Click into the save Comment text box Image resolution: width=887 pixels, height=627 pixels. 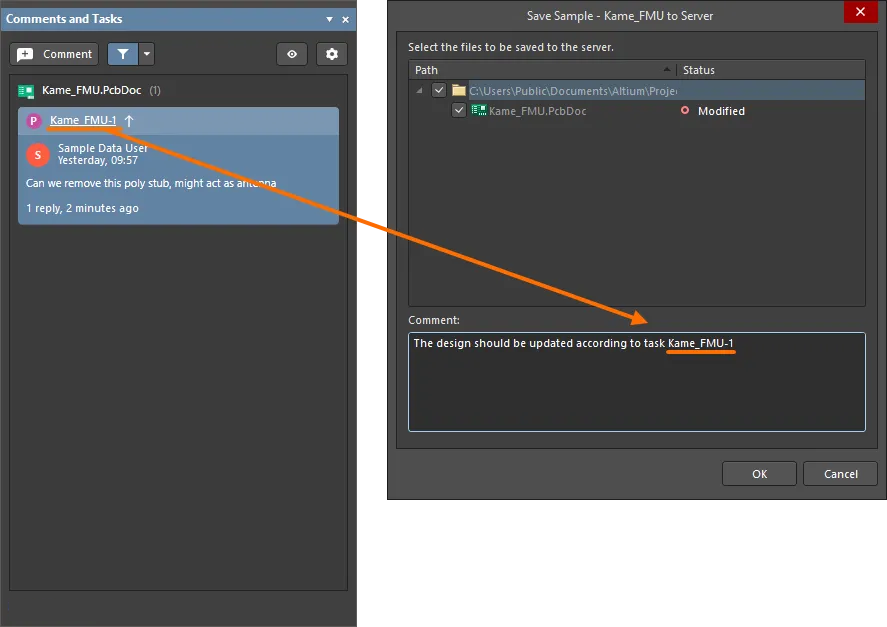point(636,382)
